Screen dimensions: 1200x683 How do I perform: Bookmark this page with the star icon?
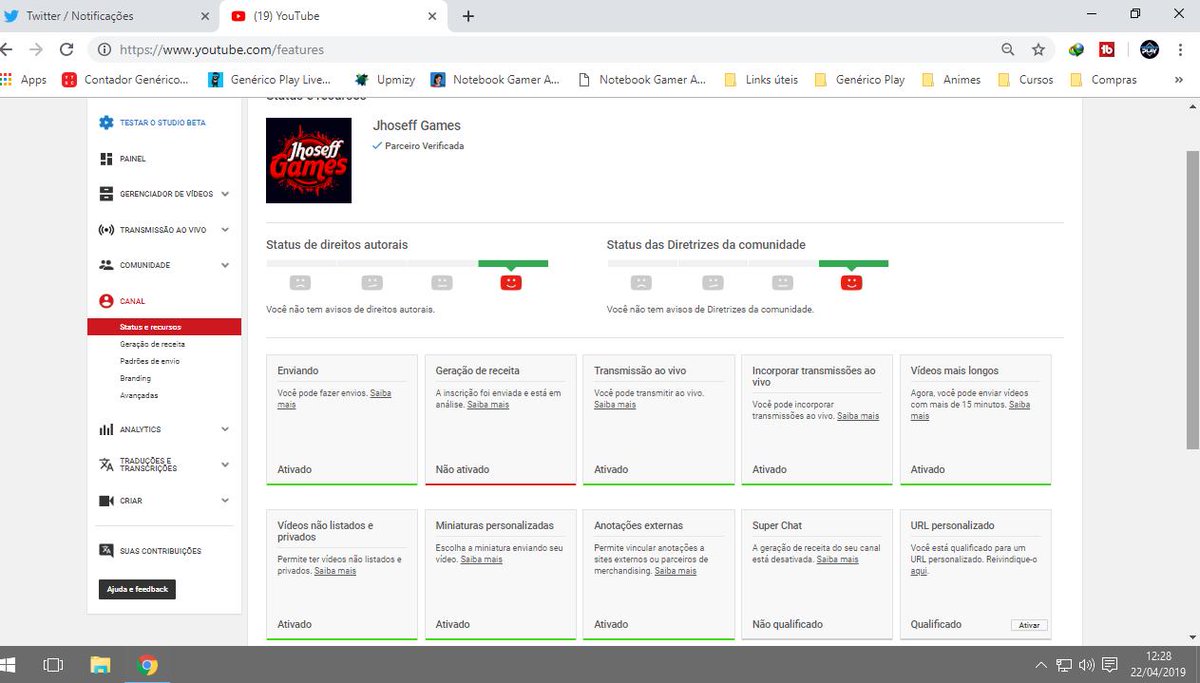coord(1038,49)
